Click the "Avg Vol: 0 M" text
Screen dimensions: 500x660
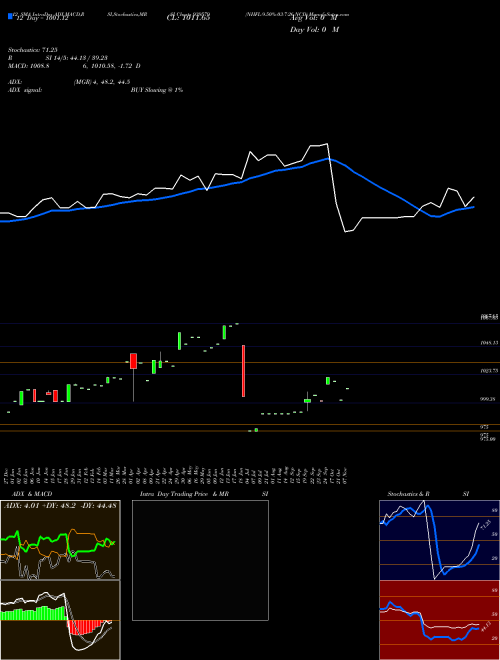316,18
